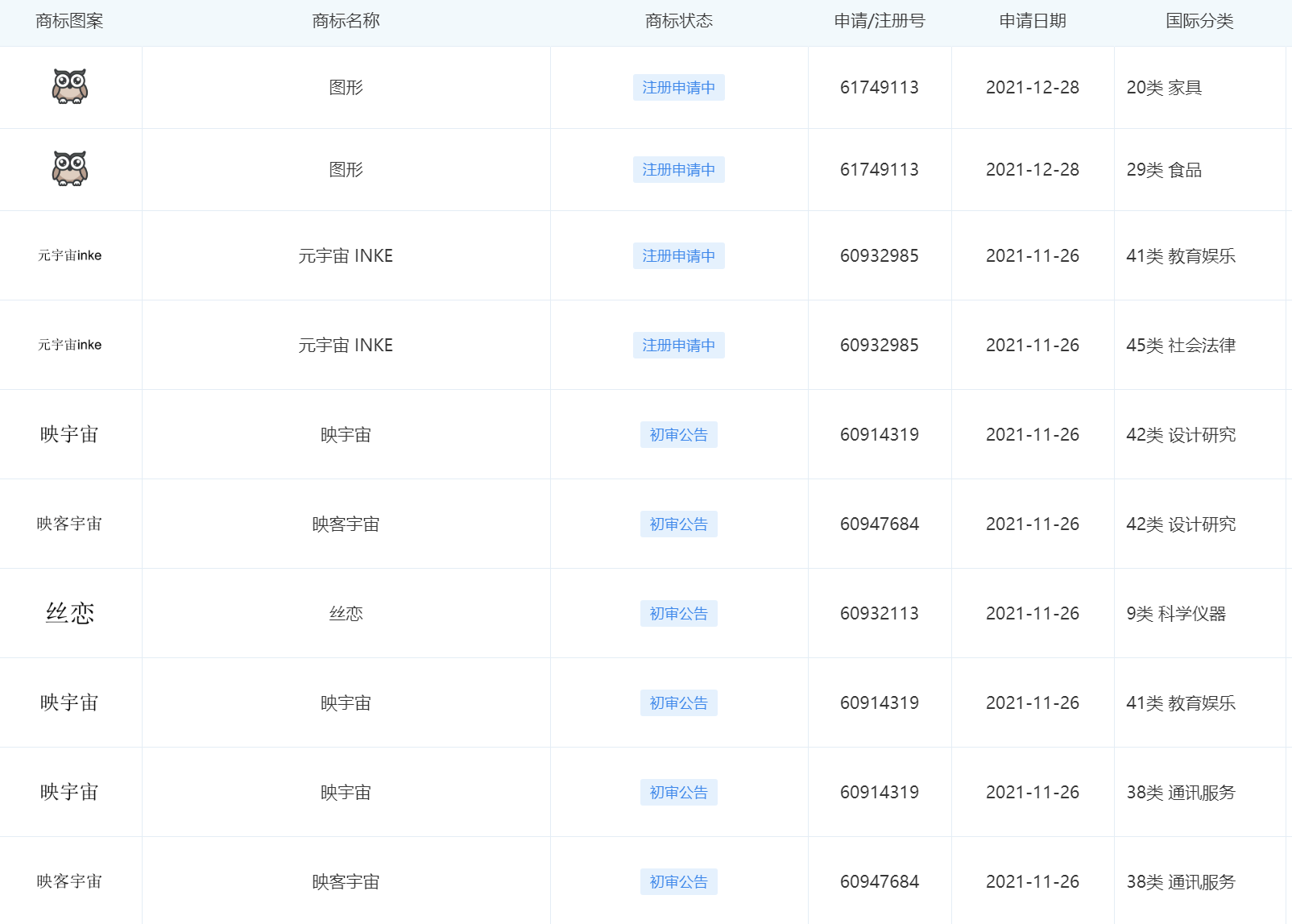The image size is (1292, 924).
Task: Select 映宇宙 name in 42类 设计研究 row
Action: [346, 434]
